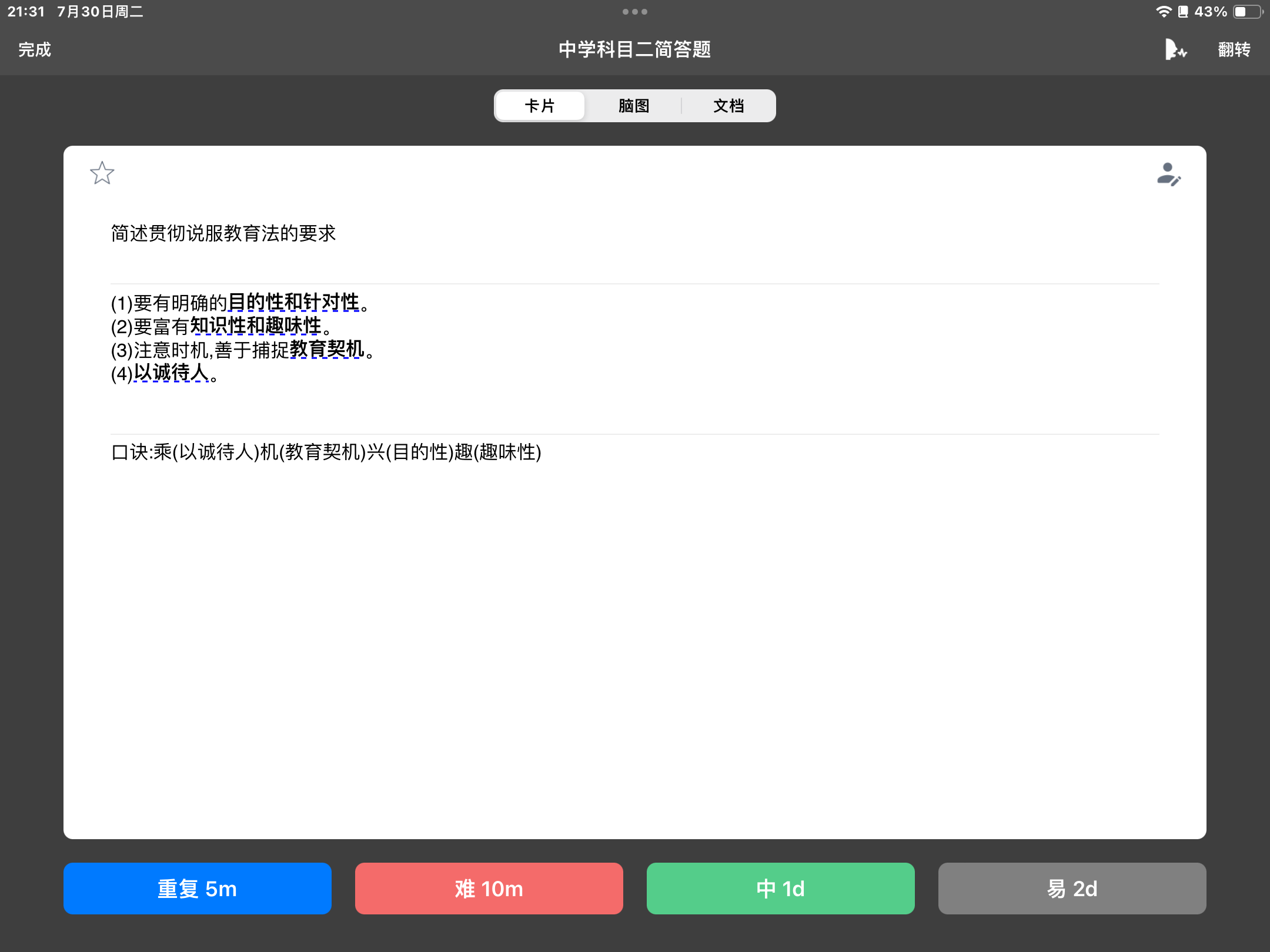Rate card as 难 10m

[x=489, y=888]
